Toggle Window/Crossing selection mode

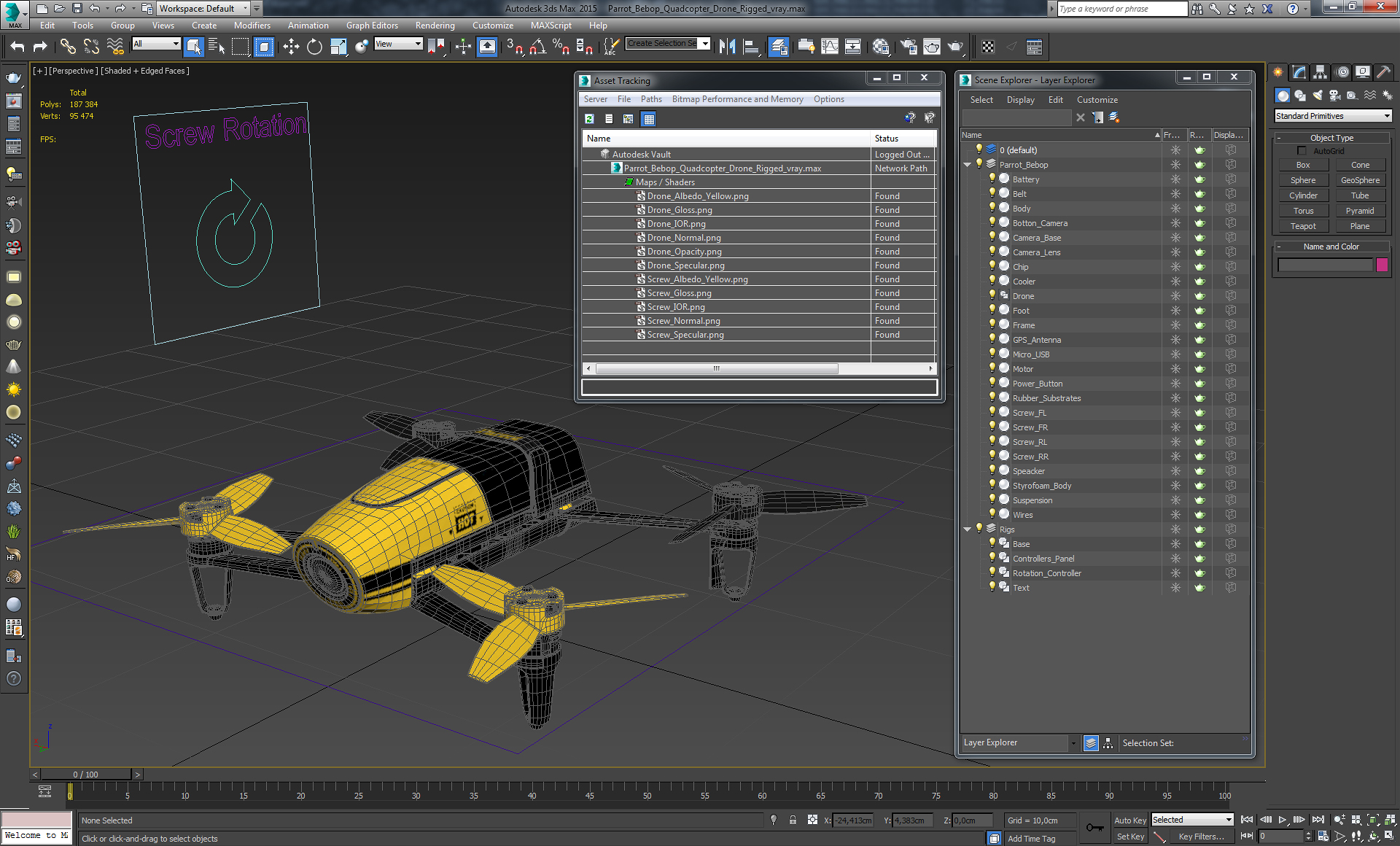point(264,47)
